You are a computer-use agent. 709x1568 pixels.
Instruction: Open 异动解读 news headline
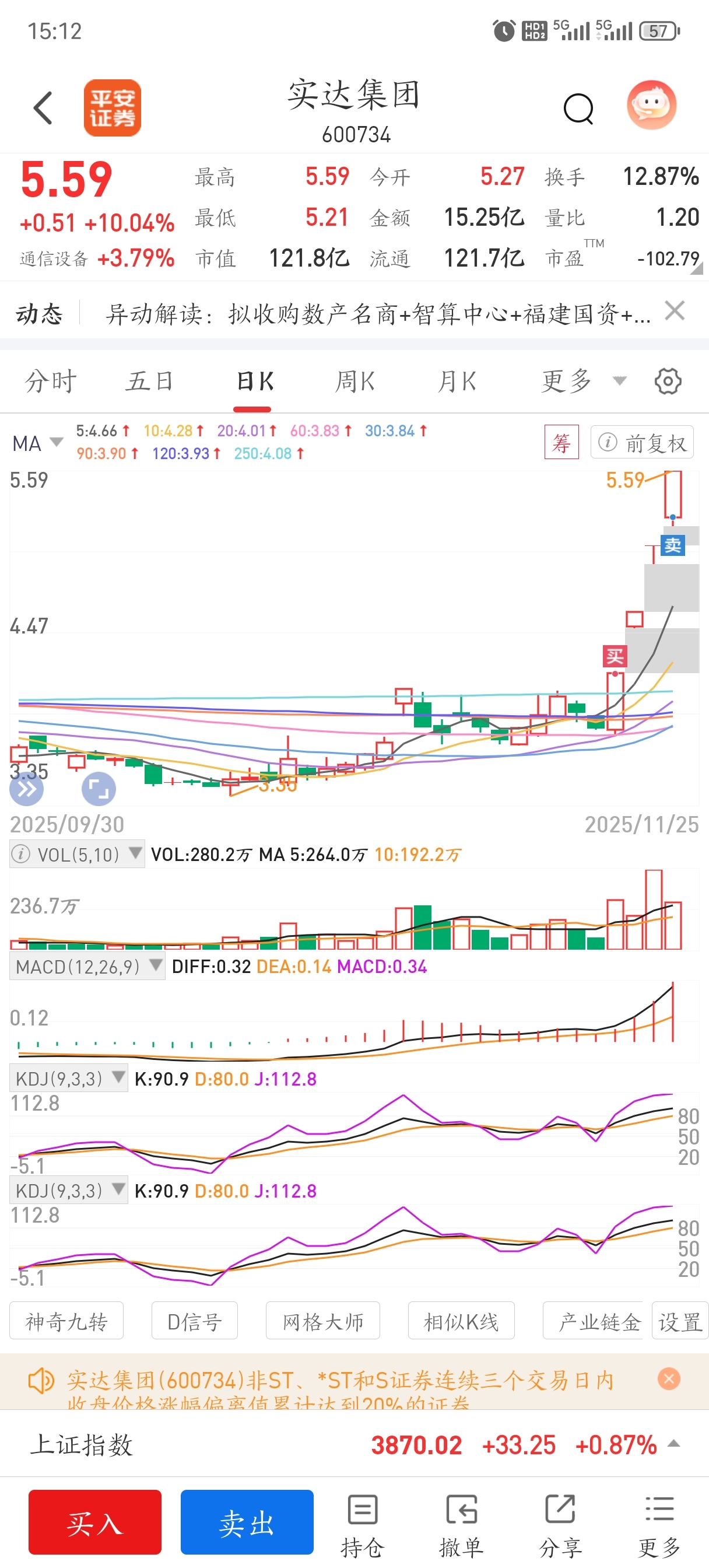(x=378, y=314)
